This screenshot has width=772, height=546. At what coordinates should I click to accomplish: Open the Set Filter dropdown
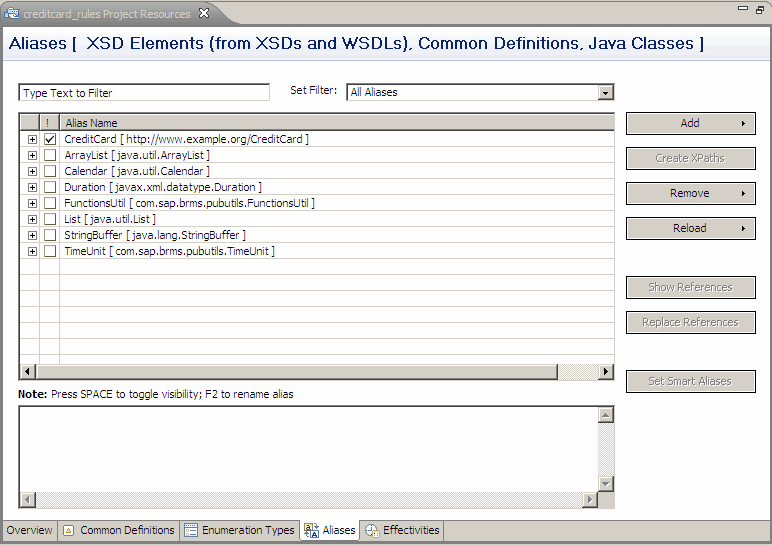pos(605,92)
